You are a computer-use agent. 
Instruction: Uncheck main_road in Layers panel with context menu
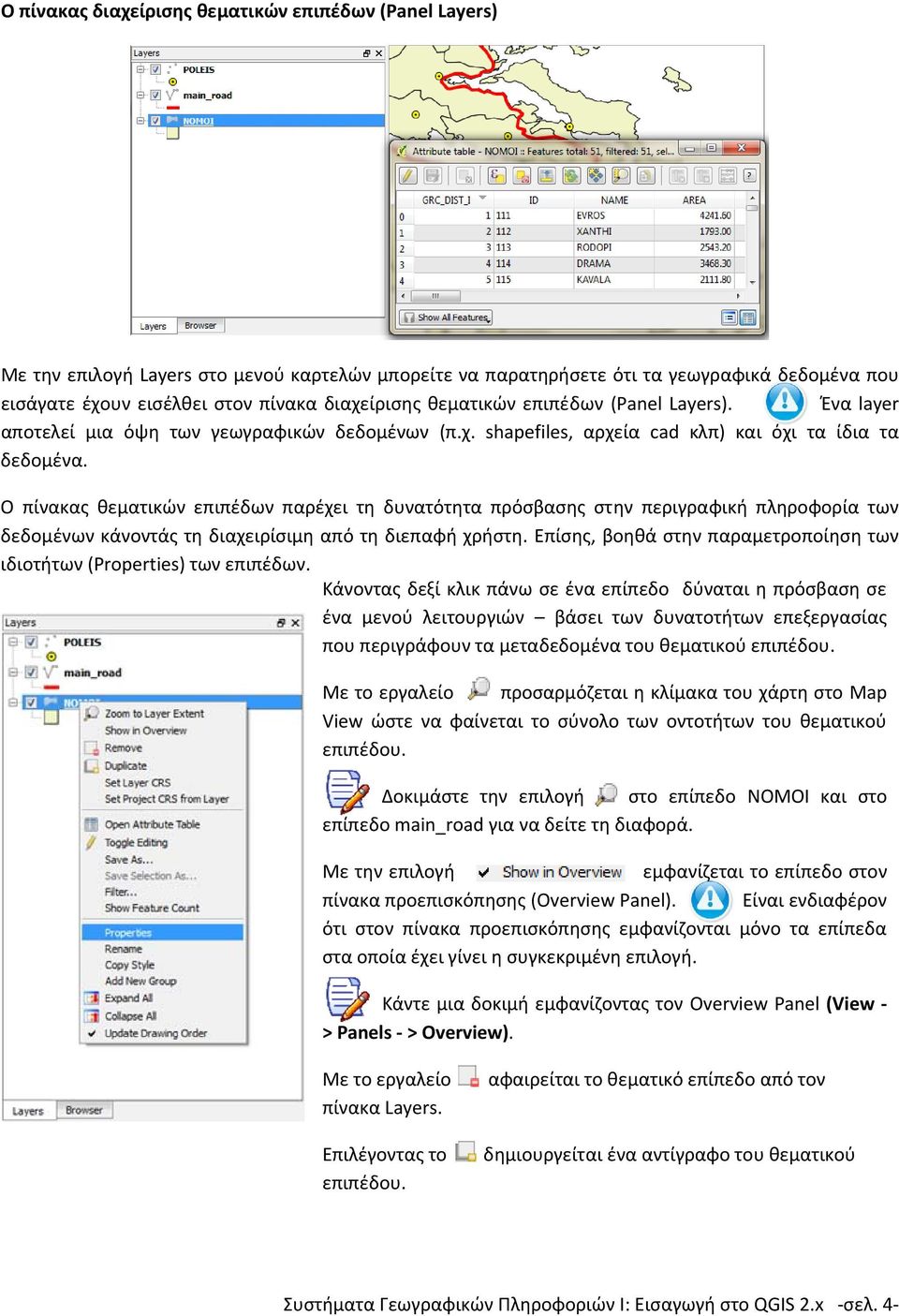pos(31,672)
